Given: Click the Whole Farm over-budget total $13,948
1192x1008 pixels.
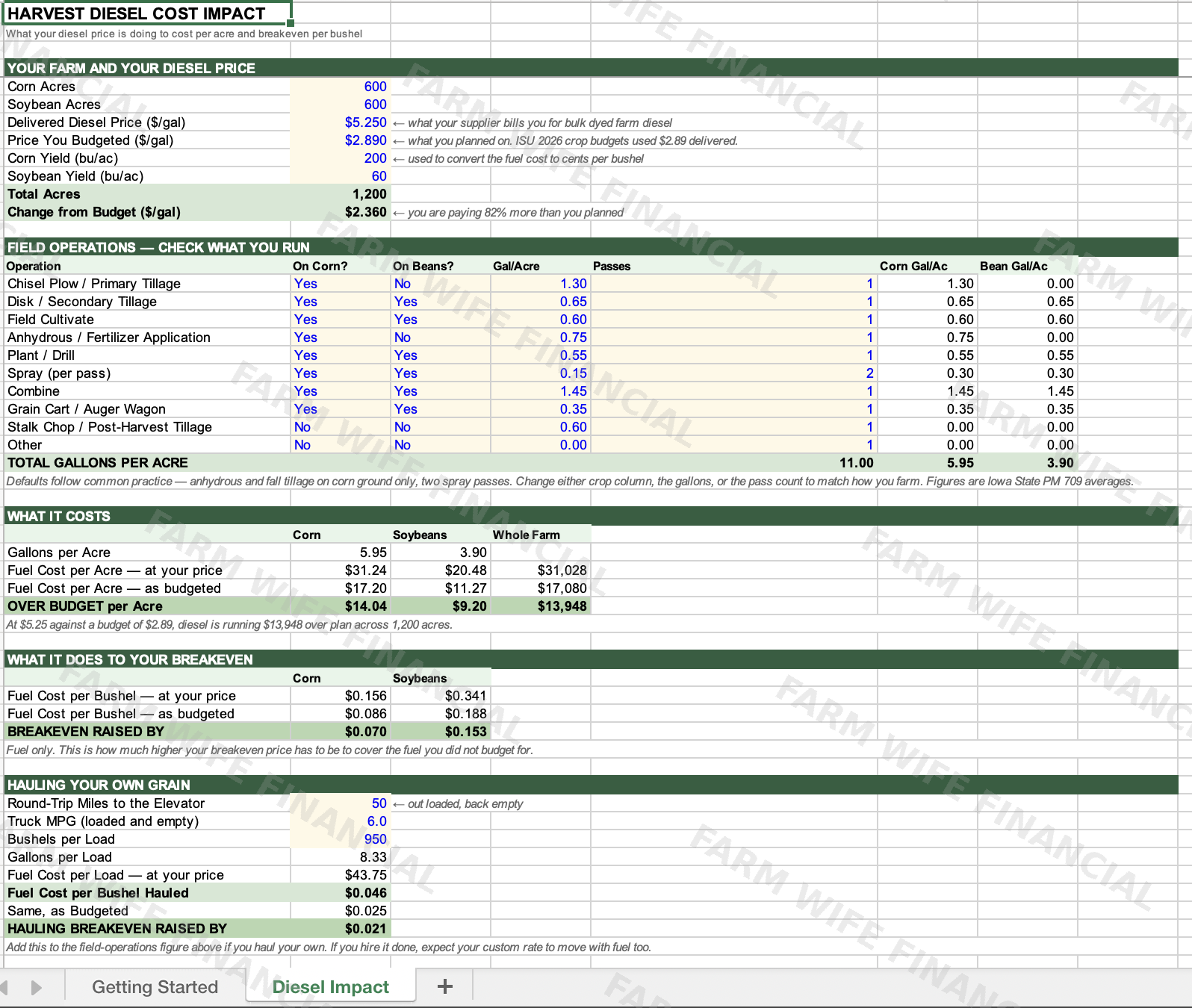Looking at the screenshot, I should [x=541, y=606].
